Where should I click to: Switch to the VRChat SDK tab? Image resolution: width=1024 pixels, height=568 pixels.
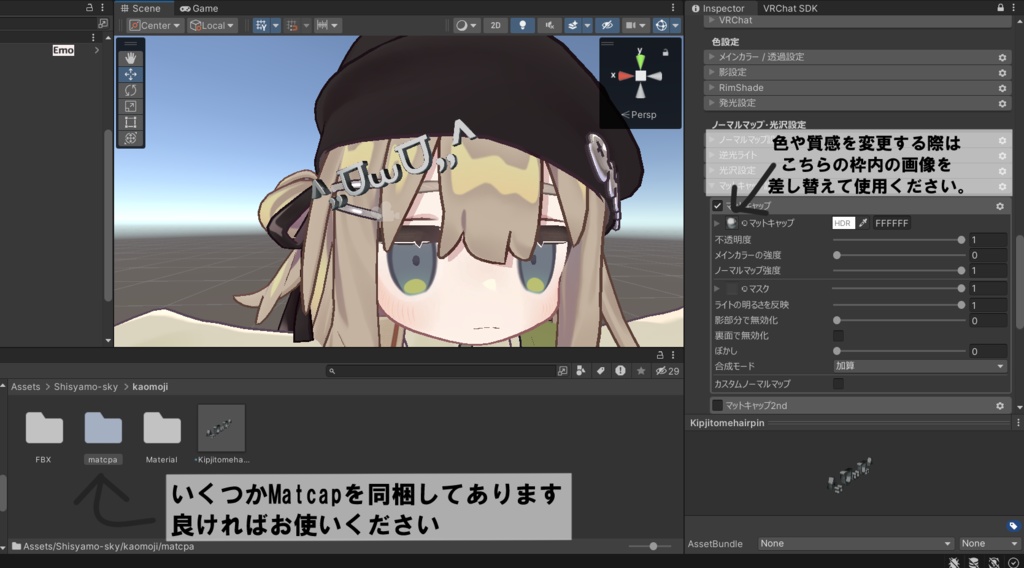point(790,8)
